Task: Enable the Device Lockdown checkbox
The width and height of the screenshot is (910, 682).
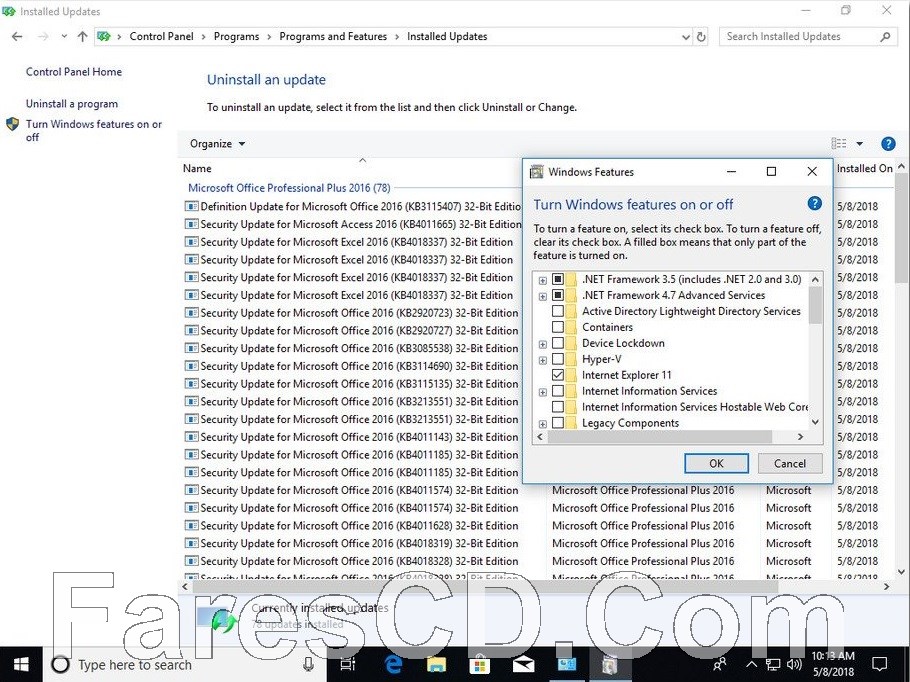Action: (x=558, y=343)
